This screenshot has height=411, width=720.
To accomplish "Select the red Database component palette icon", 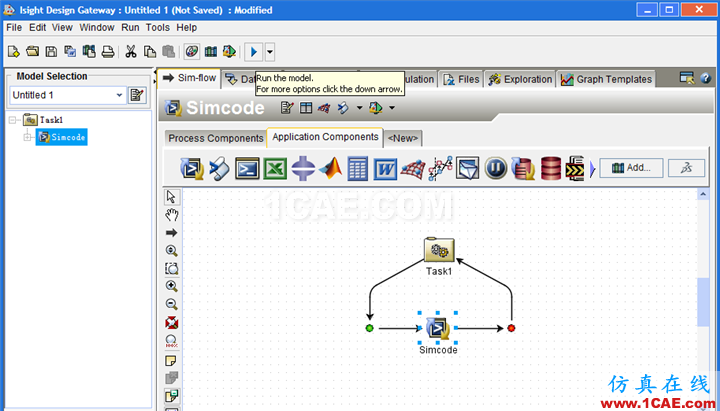I will click(x=551, y=168).
